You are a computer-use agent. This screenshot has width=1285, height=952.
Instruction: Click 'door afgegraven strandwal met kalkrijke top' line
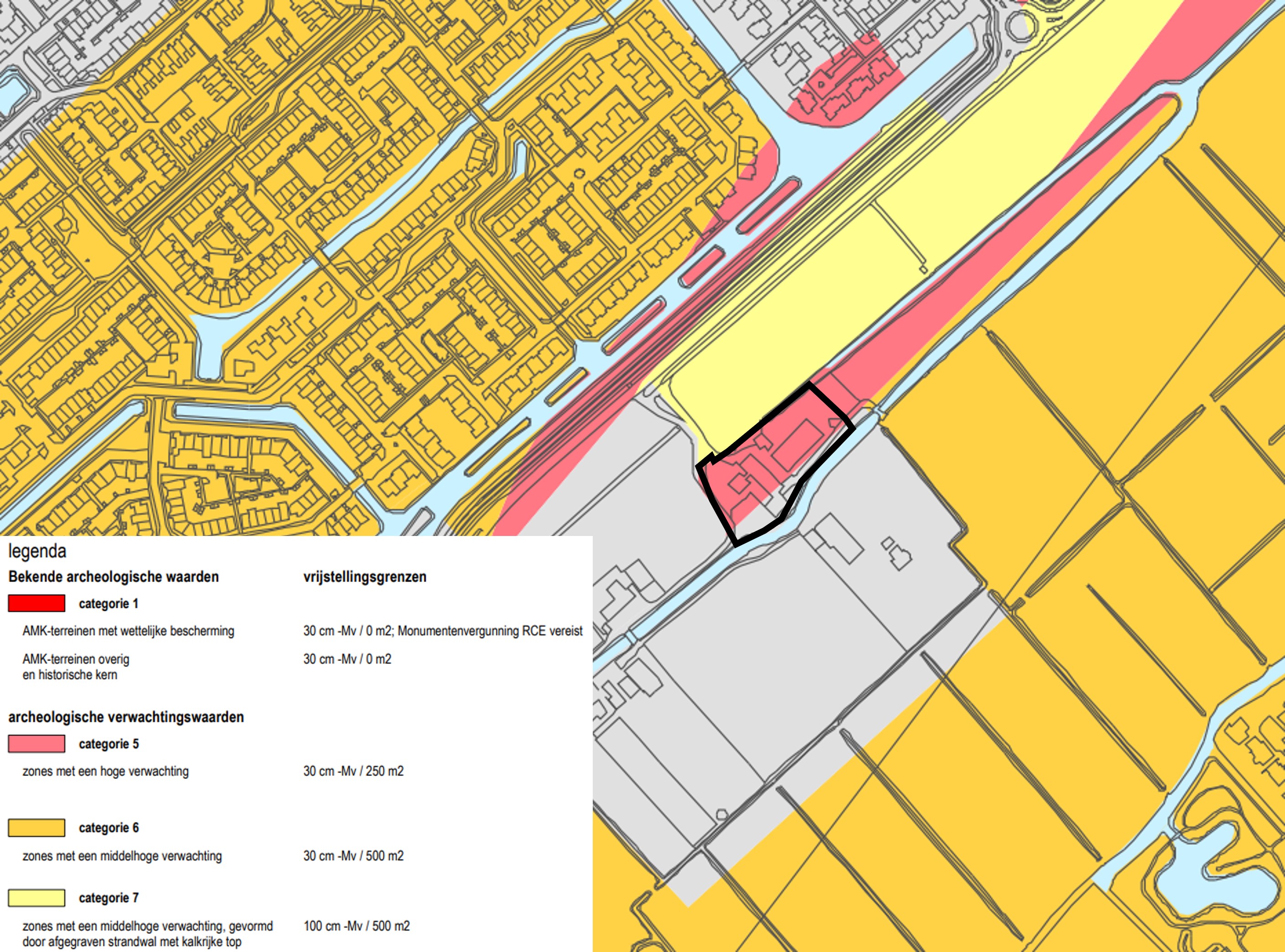pyautogui.click(x=132, y=942)
